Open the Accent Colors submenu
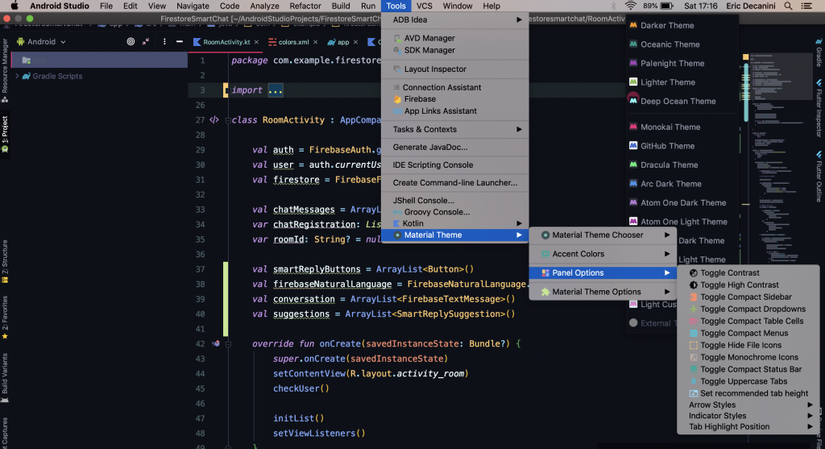This screenshot has height=449, width=825. tap(578, 254)
